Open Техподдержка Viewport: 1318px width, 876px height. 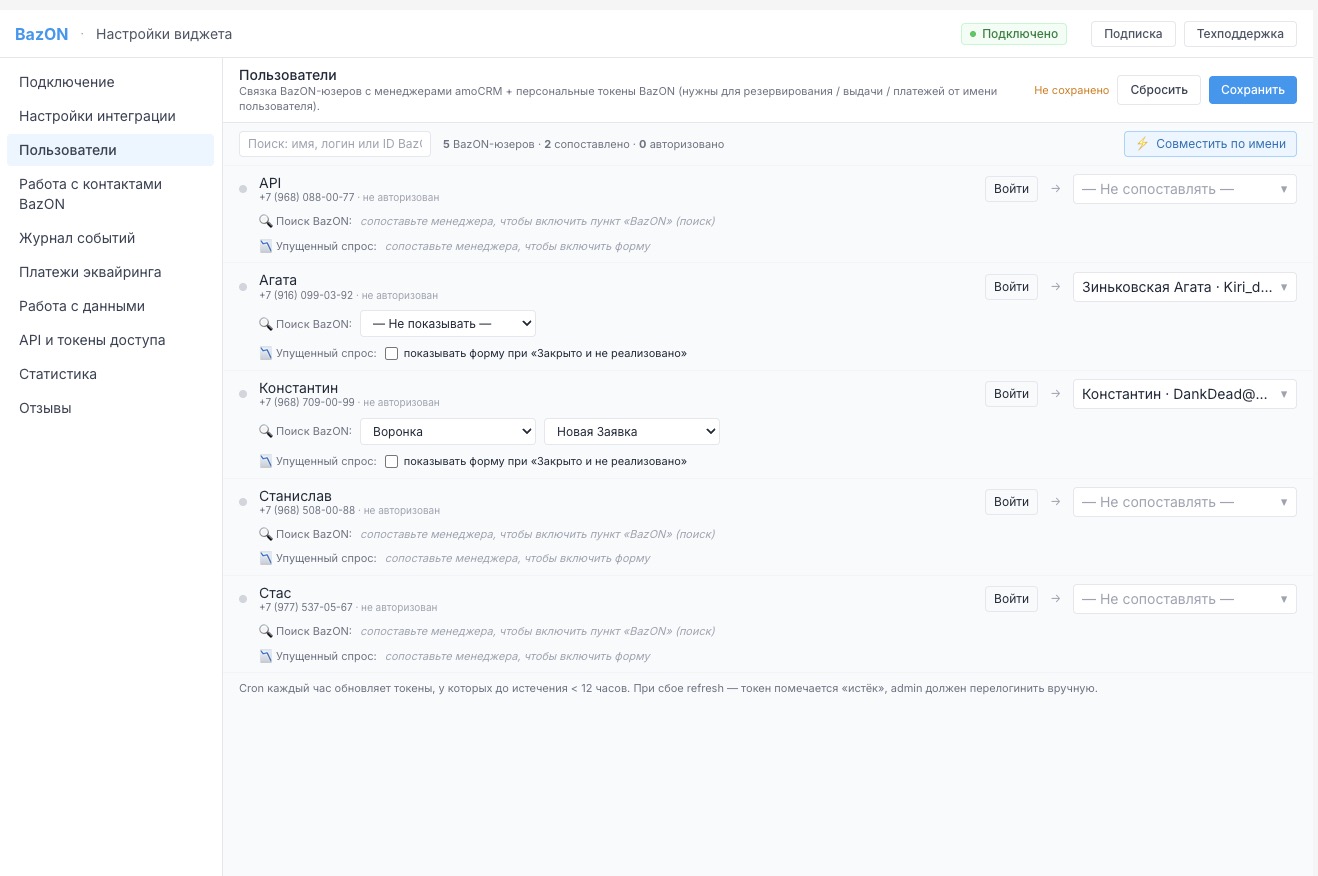pos(1240,34)
